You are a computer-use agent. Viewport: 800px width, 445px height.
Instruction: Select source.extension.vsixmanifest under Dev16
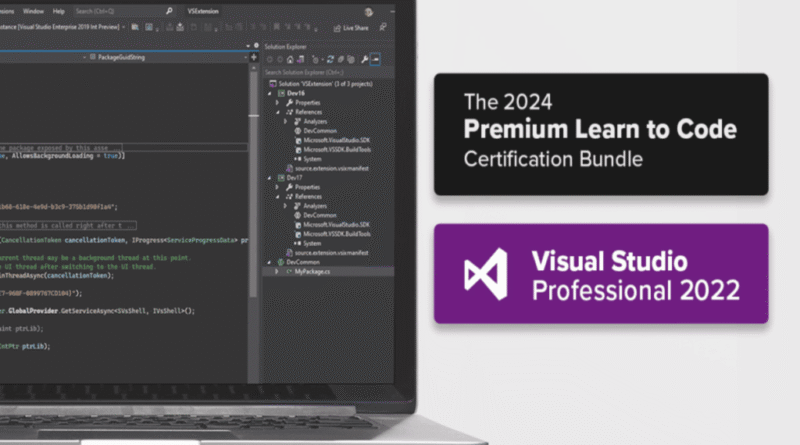[331, 168]
